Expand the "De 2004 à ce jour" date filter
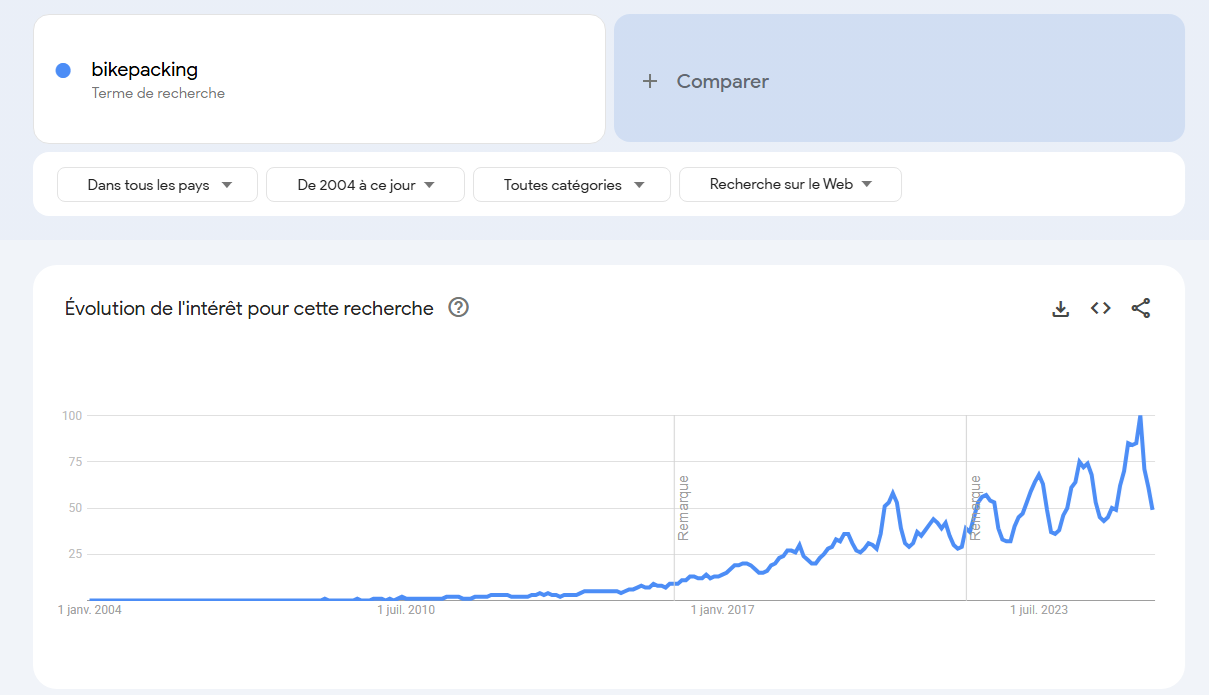 pos(365,185)
